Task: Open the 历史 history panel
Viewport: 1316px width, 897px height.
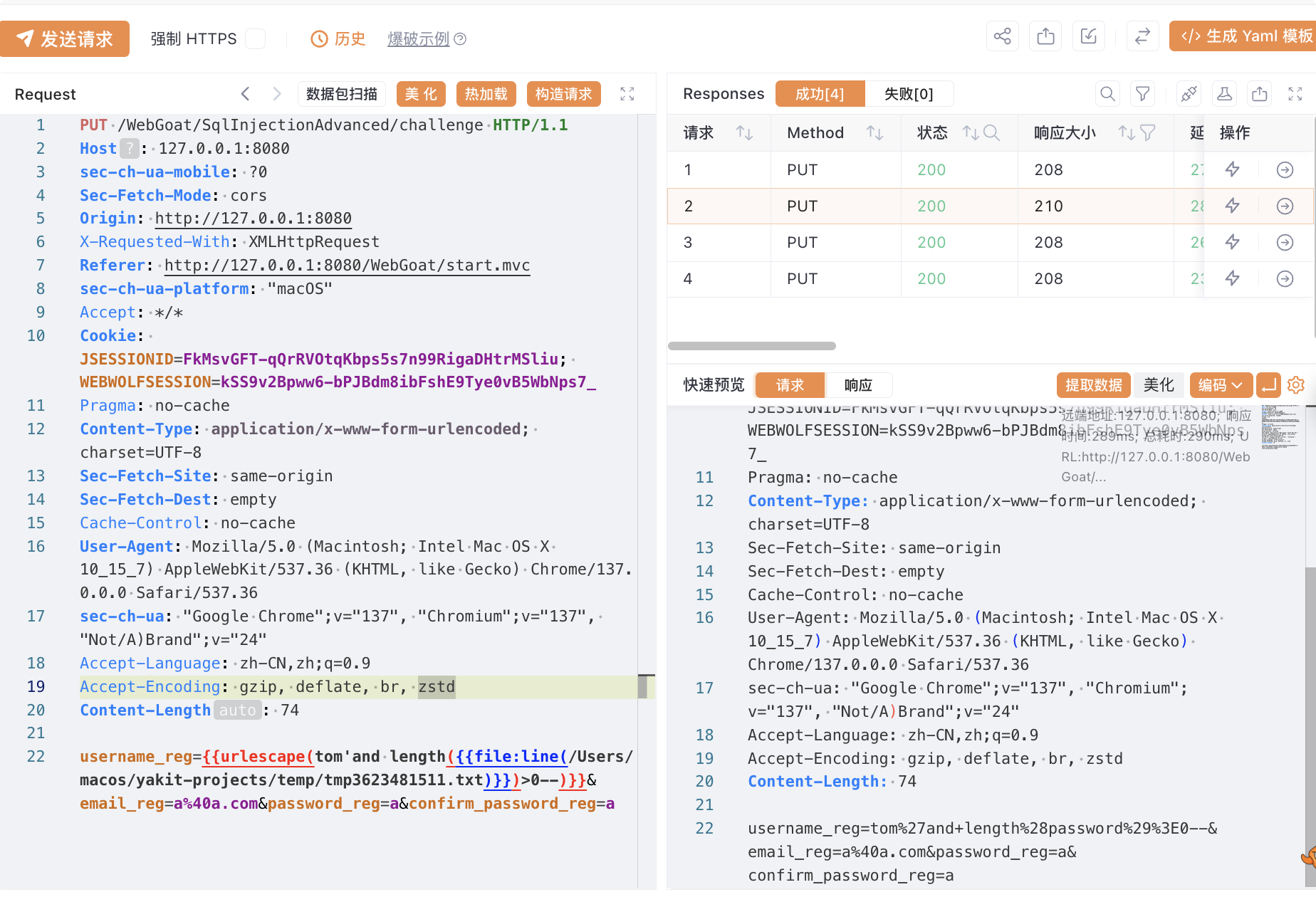Action: pyautogui.click(x=338, y=38)
